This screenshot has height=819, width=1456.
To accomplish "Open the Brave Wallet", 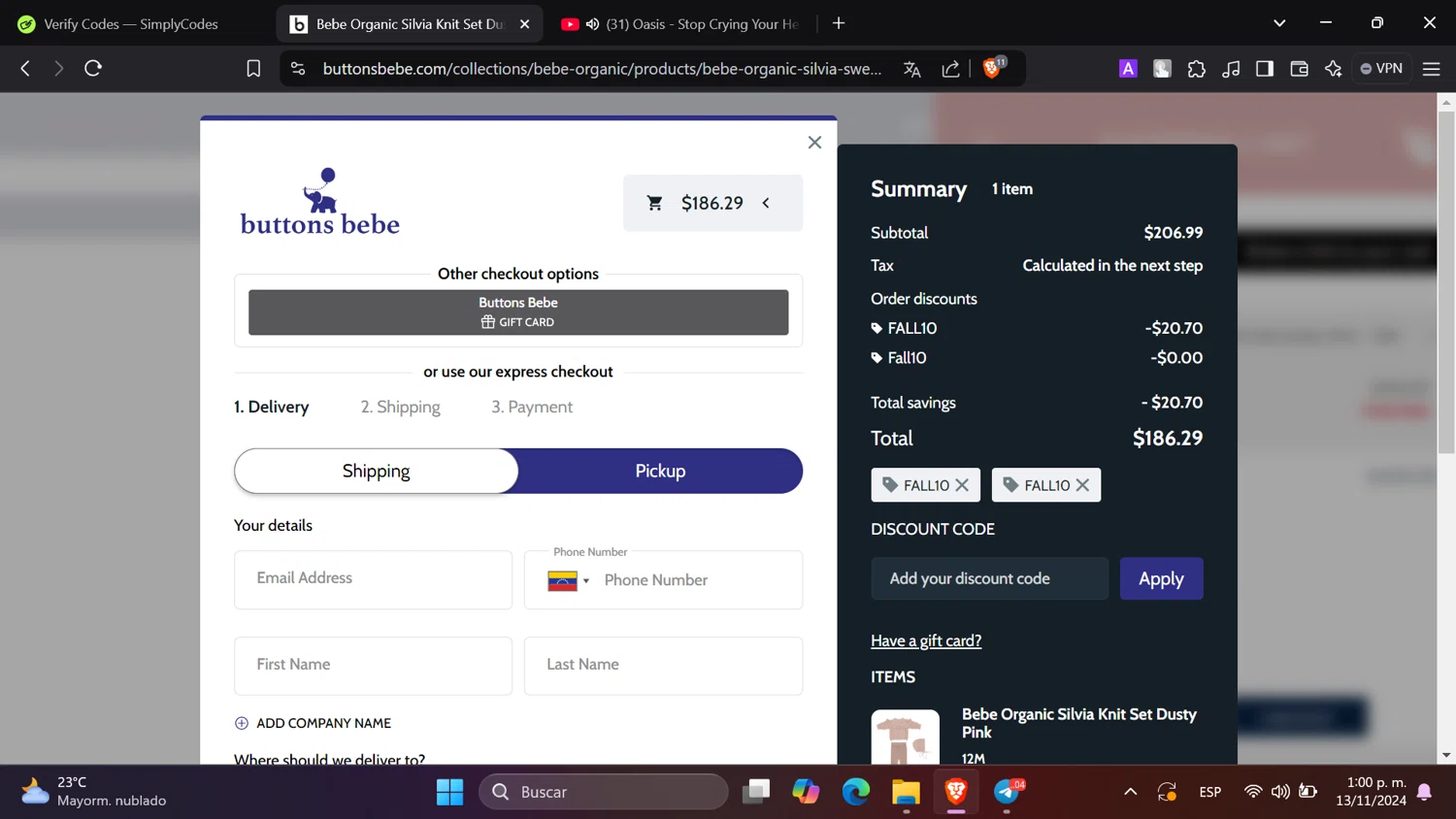I will 1299,68.
